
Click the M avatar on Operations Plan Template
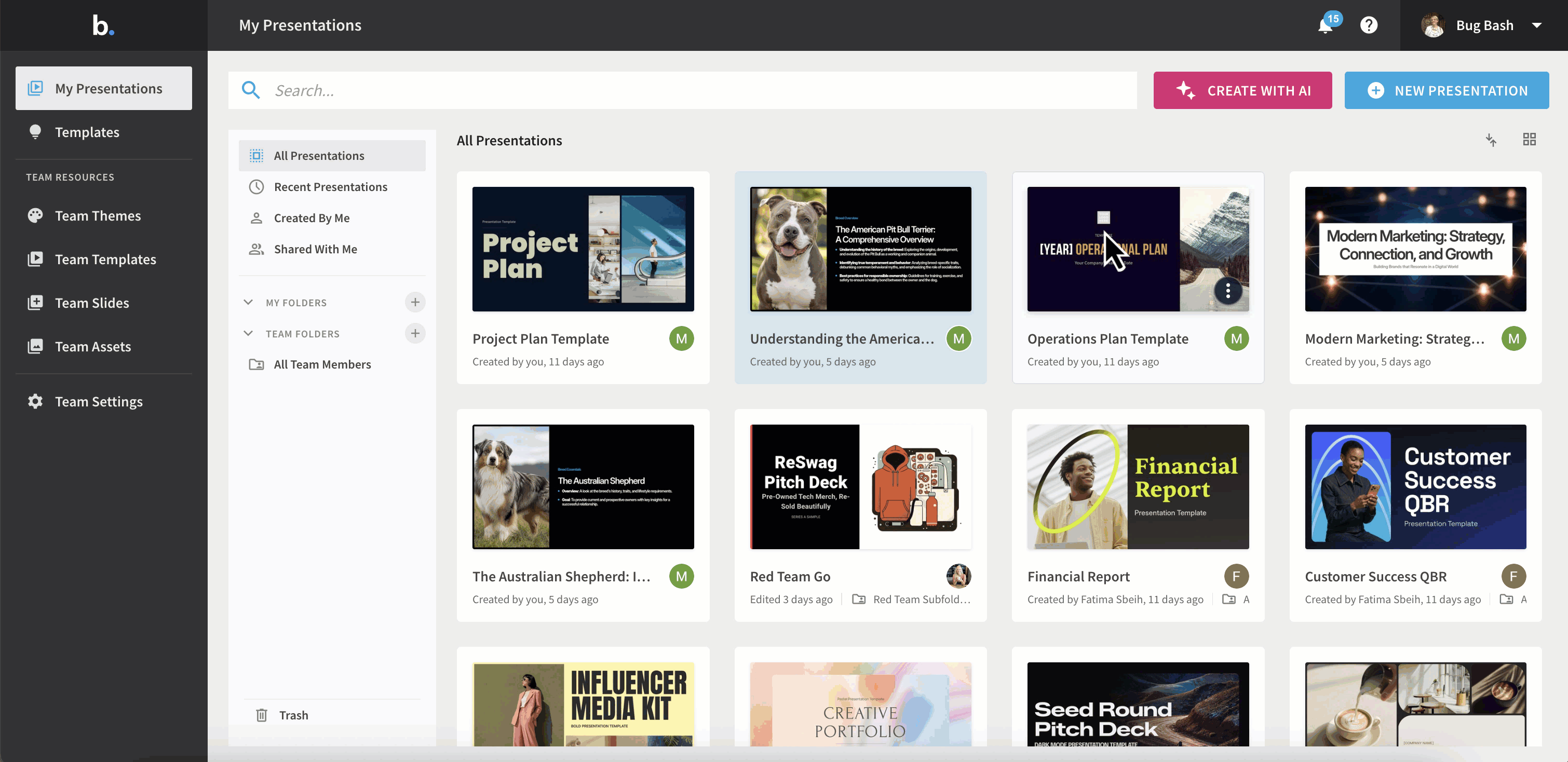[x=1236, y=338]
